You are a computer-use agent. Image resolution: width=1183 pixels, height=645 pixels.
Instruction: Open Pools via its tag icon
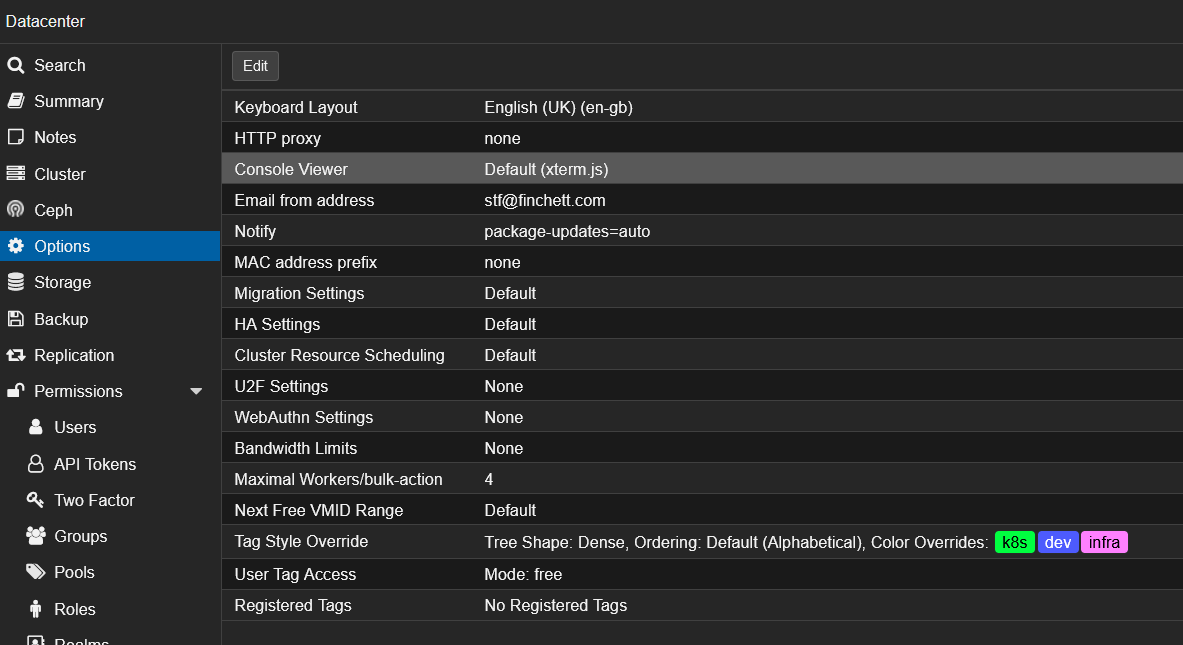(x=34, y=572)
